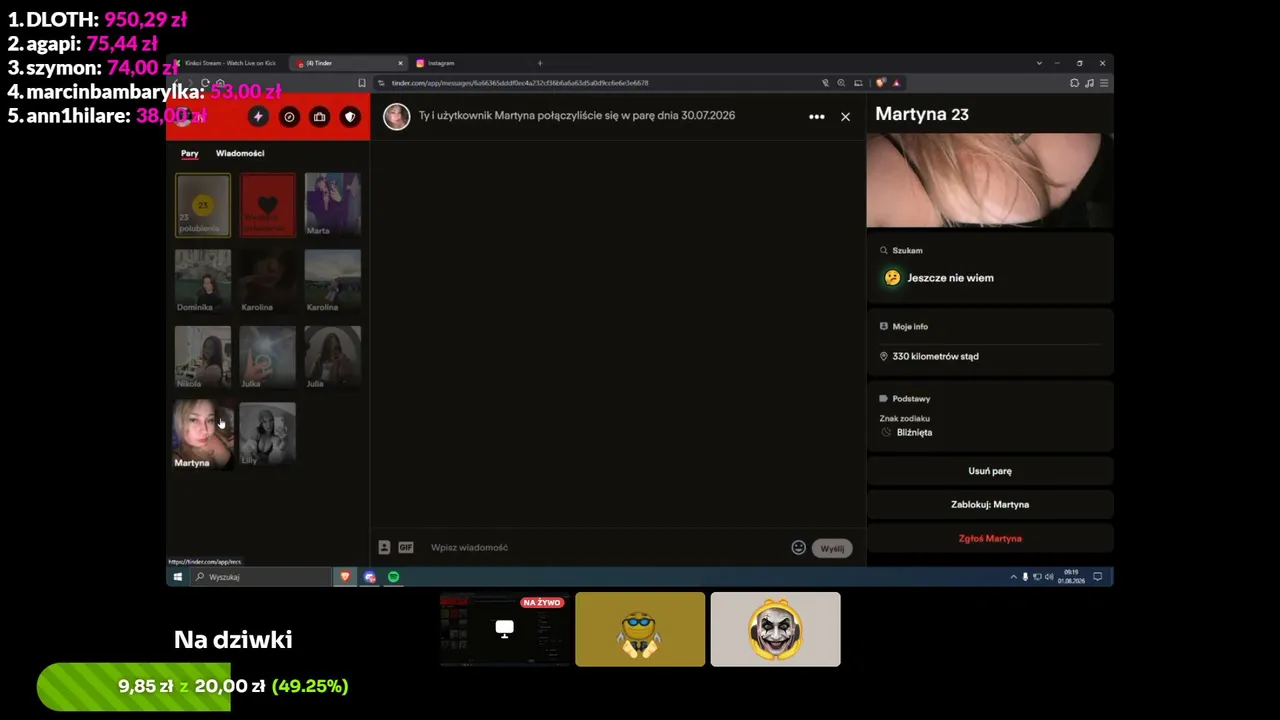
Task: Open the GIF picker
Action: point(406,547)
